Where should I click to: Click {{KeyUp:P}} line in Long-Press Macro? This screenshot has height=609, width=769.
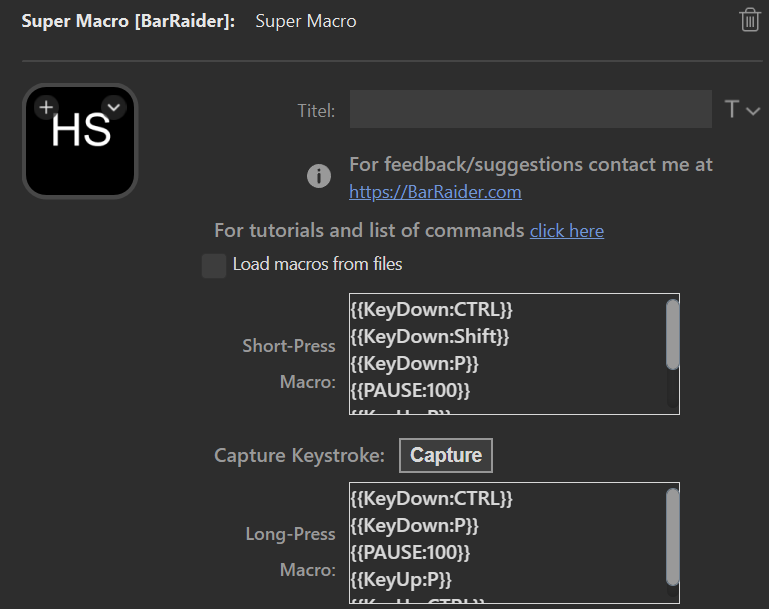(401, 579)
